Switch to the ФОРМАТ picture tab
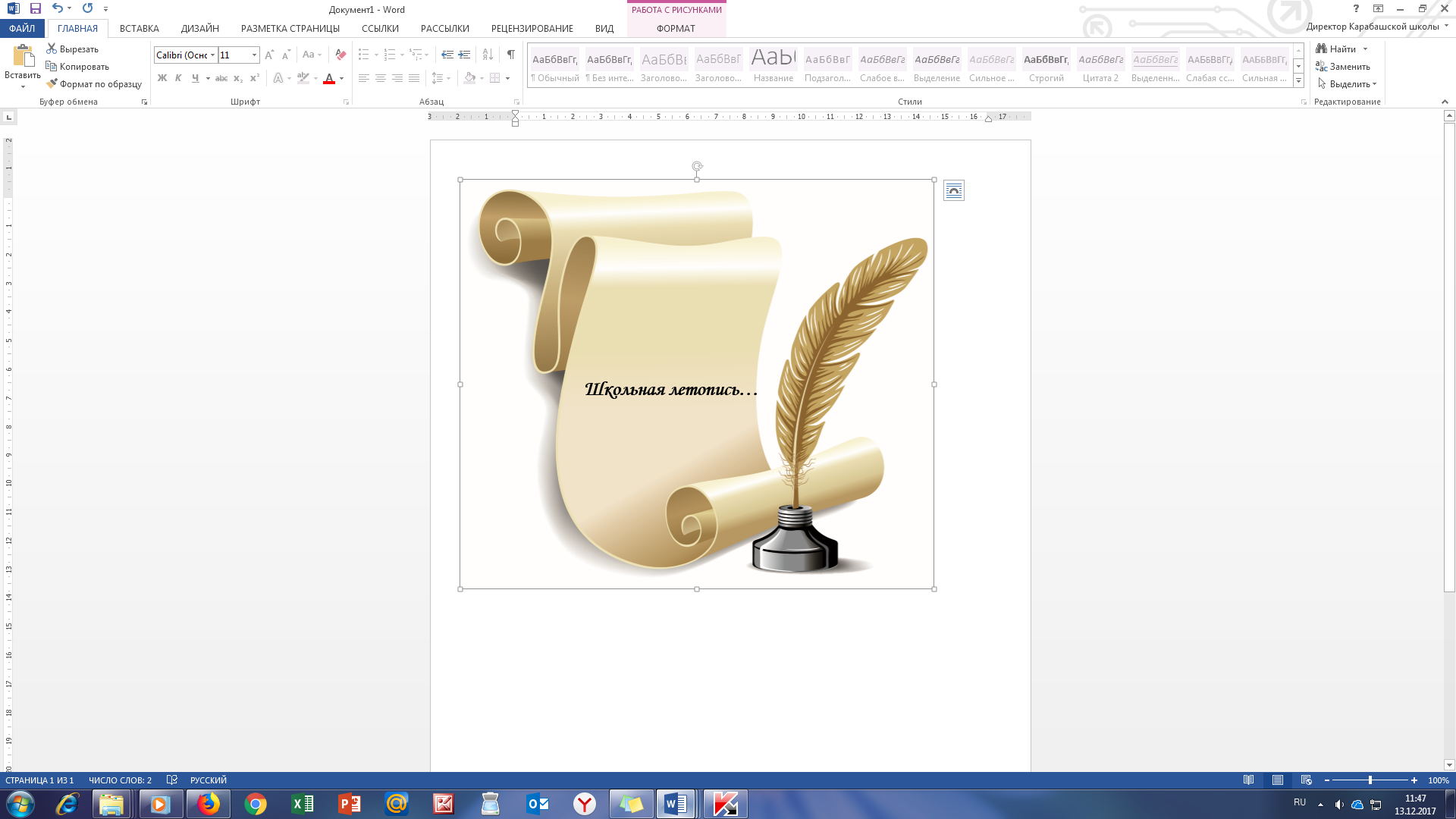Viewport: 1456px width, 819px height. 676,29
